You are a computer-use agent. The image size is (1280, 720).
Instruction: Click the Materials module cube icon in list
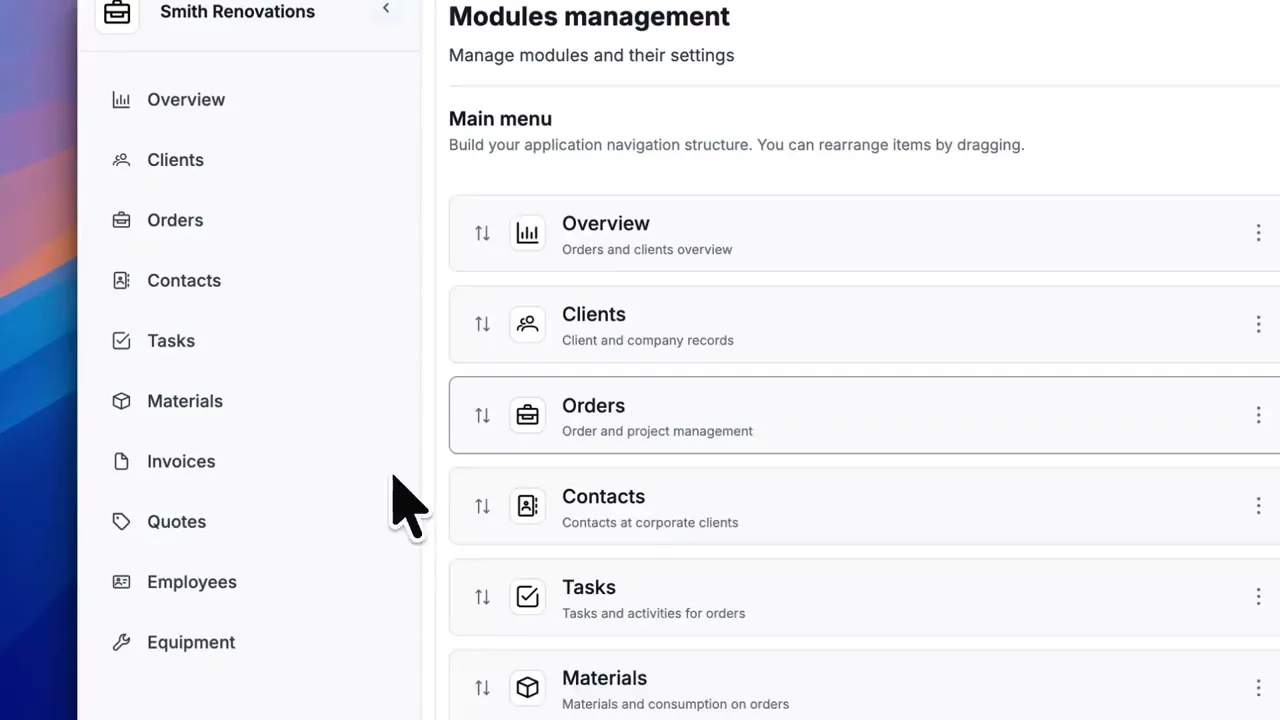(x=527, y=687)
